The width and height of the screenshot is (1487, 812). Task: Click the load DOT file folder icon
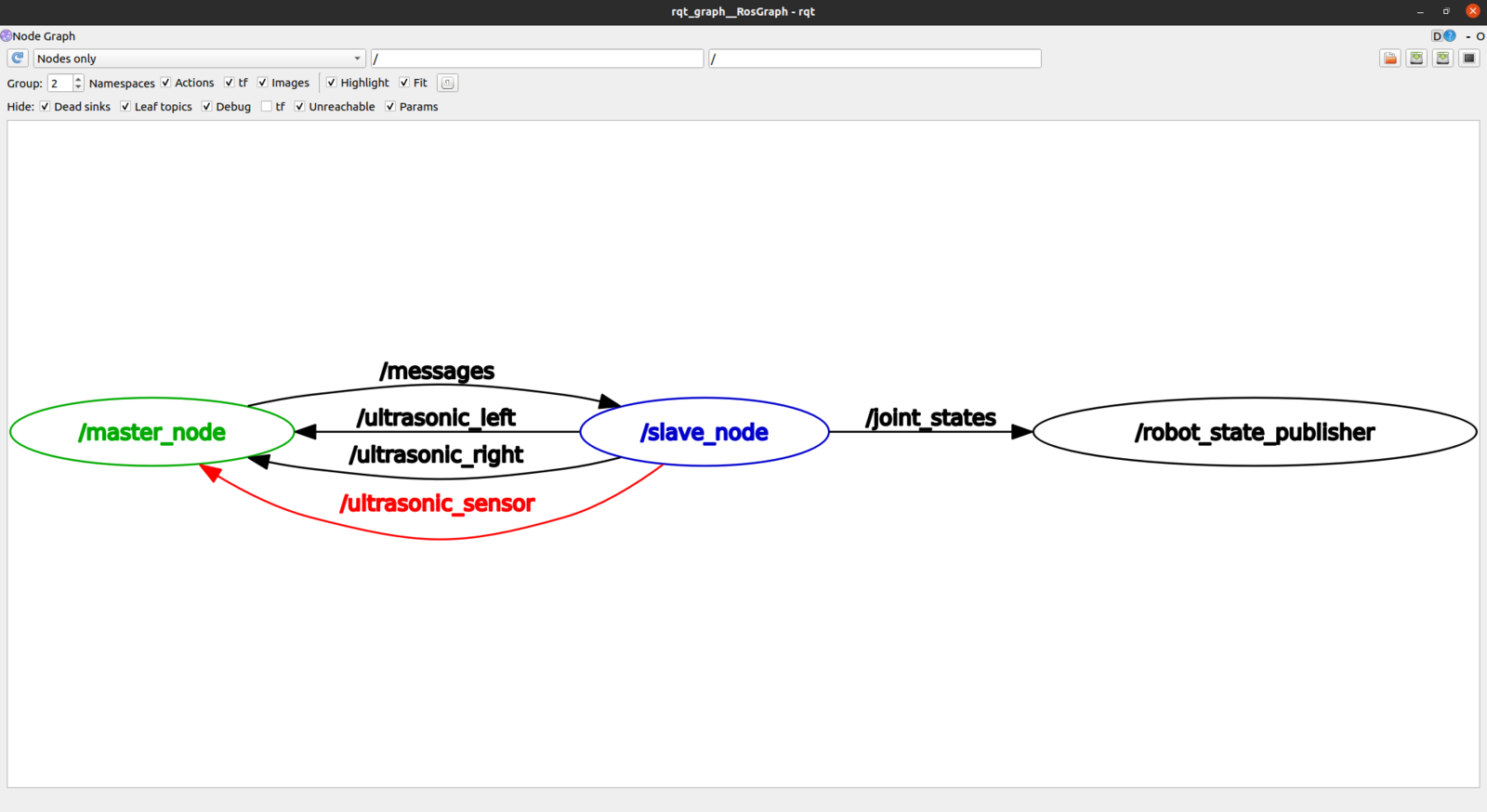(1389, 58)
